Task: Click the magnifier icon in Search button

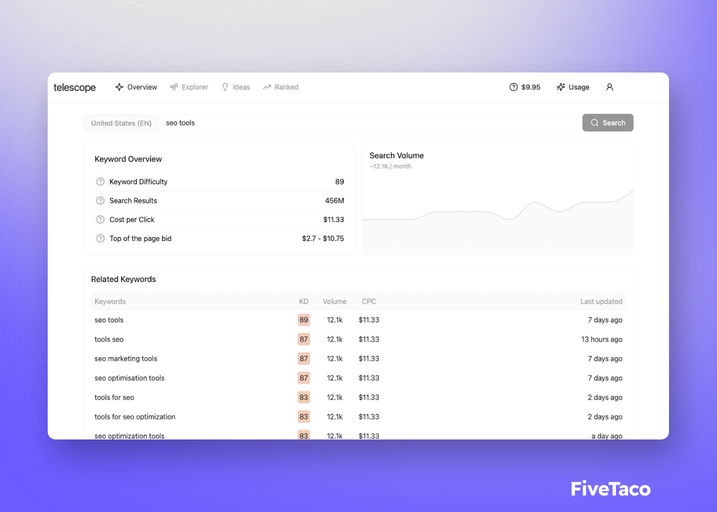Action: pos(594,123)
